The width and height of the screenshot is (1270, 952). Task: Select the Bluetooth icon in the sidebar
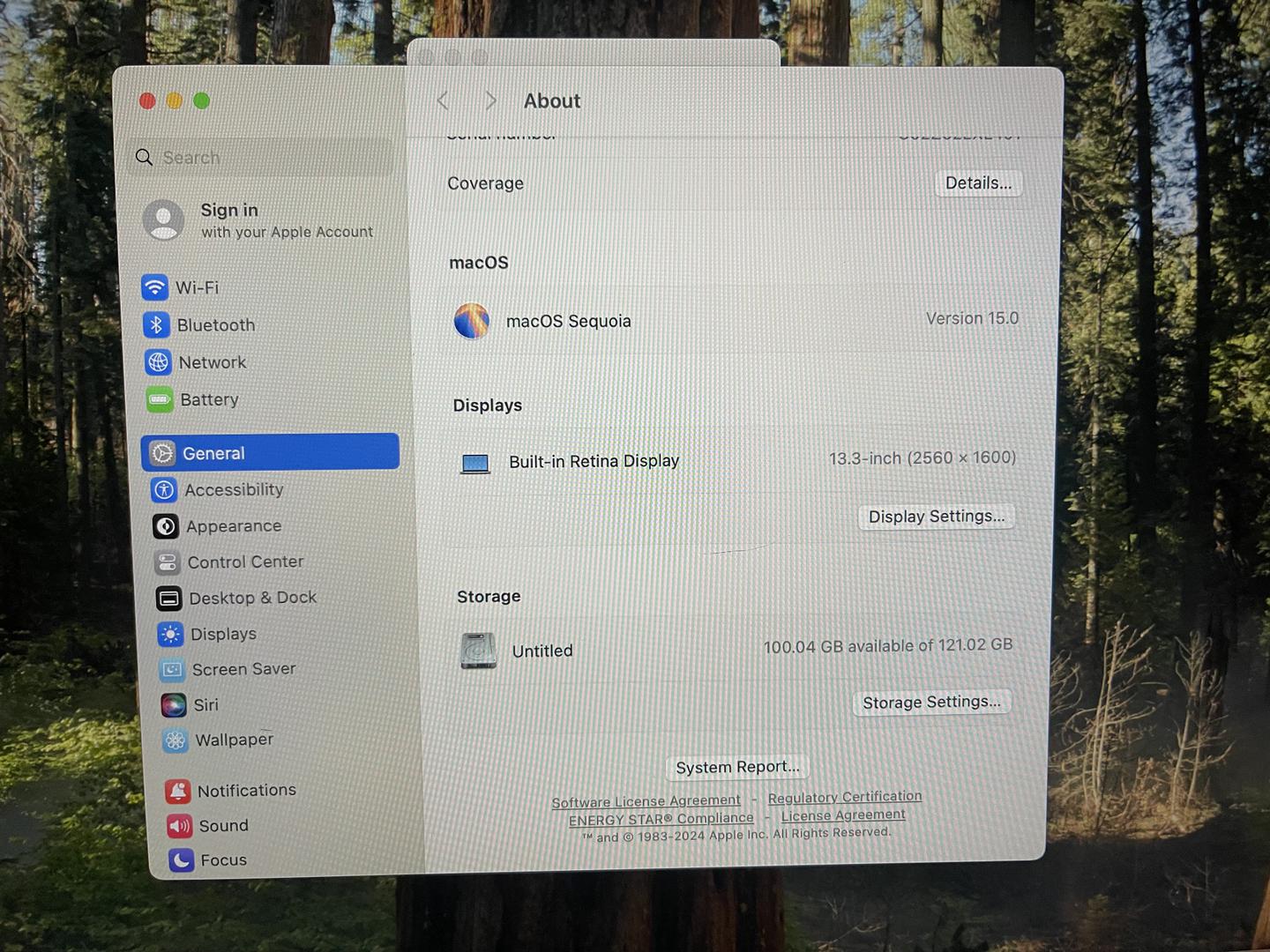coord(156,324)
